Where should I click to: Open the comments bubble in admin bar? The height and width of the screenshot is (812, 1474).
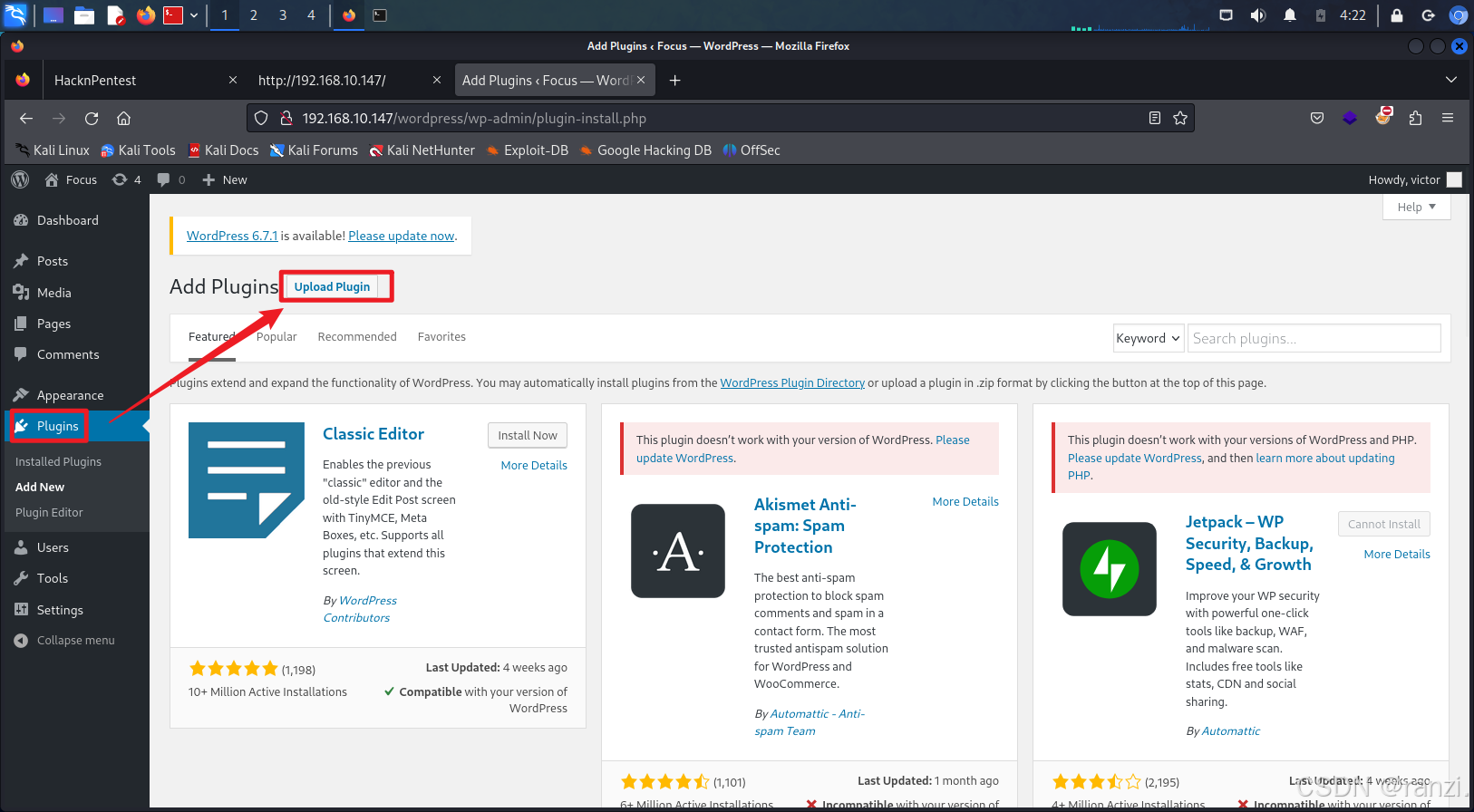pyautogui.click(x=170, y=179)
